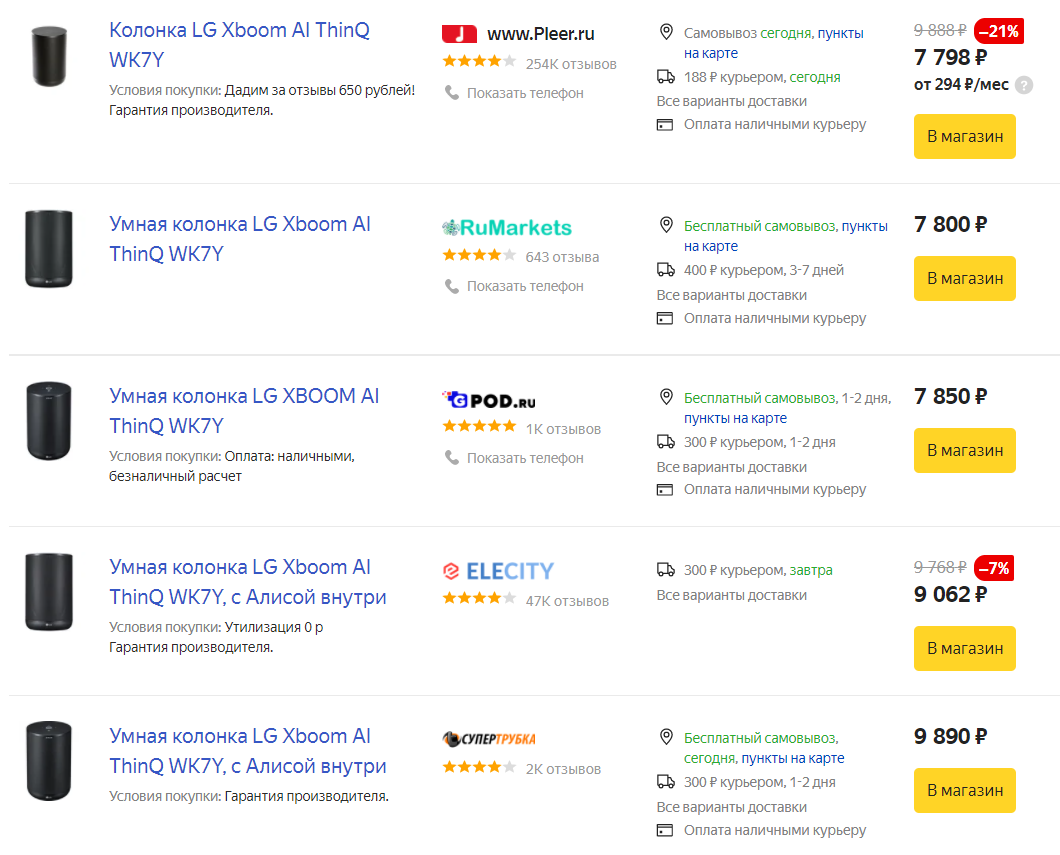Click the ELECITY store logo
The image size is (1060, 855).
pos(498,571)
